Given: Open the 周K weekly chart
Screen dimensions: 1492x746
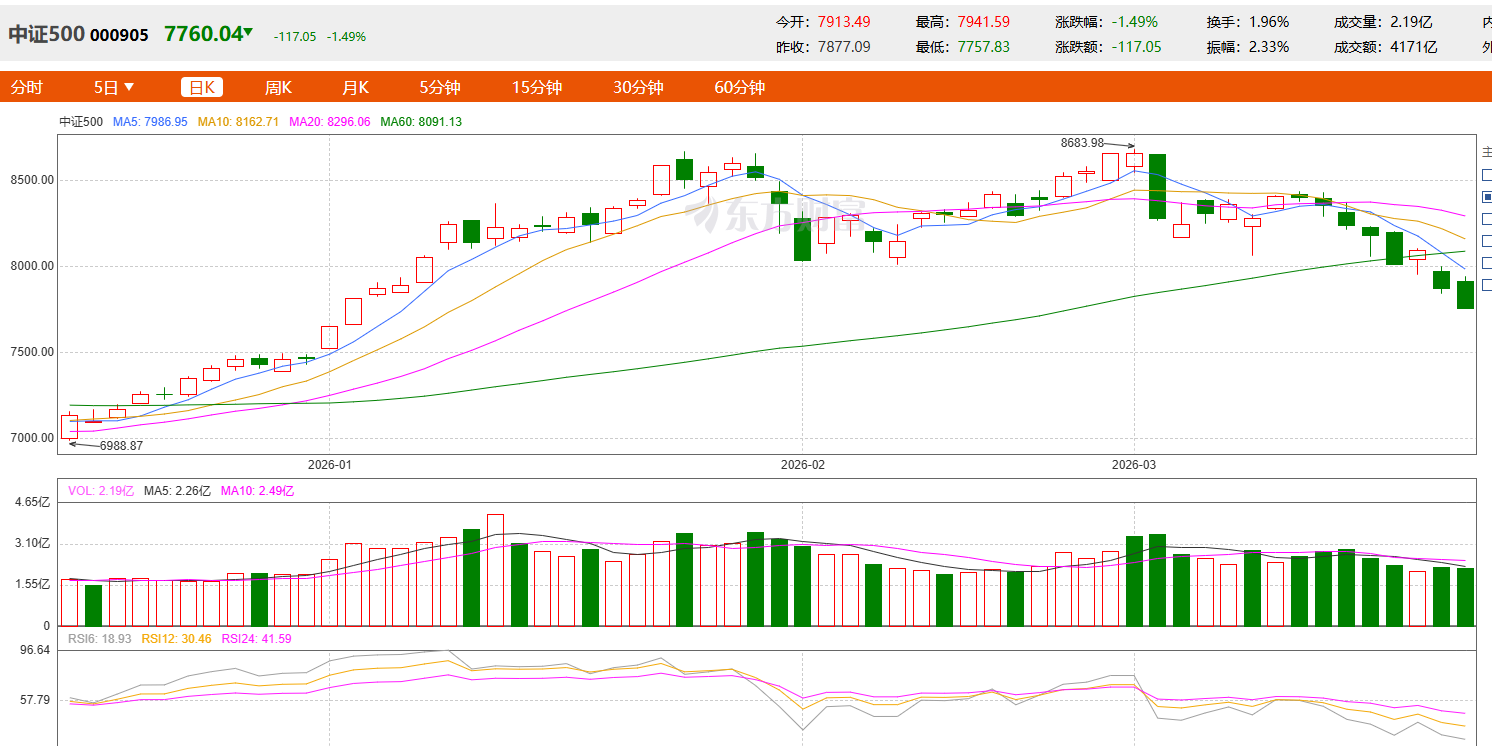Looking at the screenshot, I should coord(278,88).
